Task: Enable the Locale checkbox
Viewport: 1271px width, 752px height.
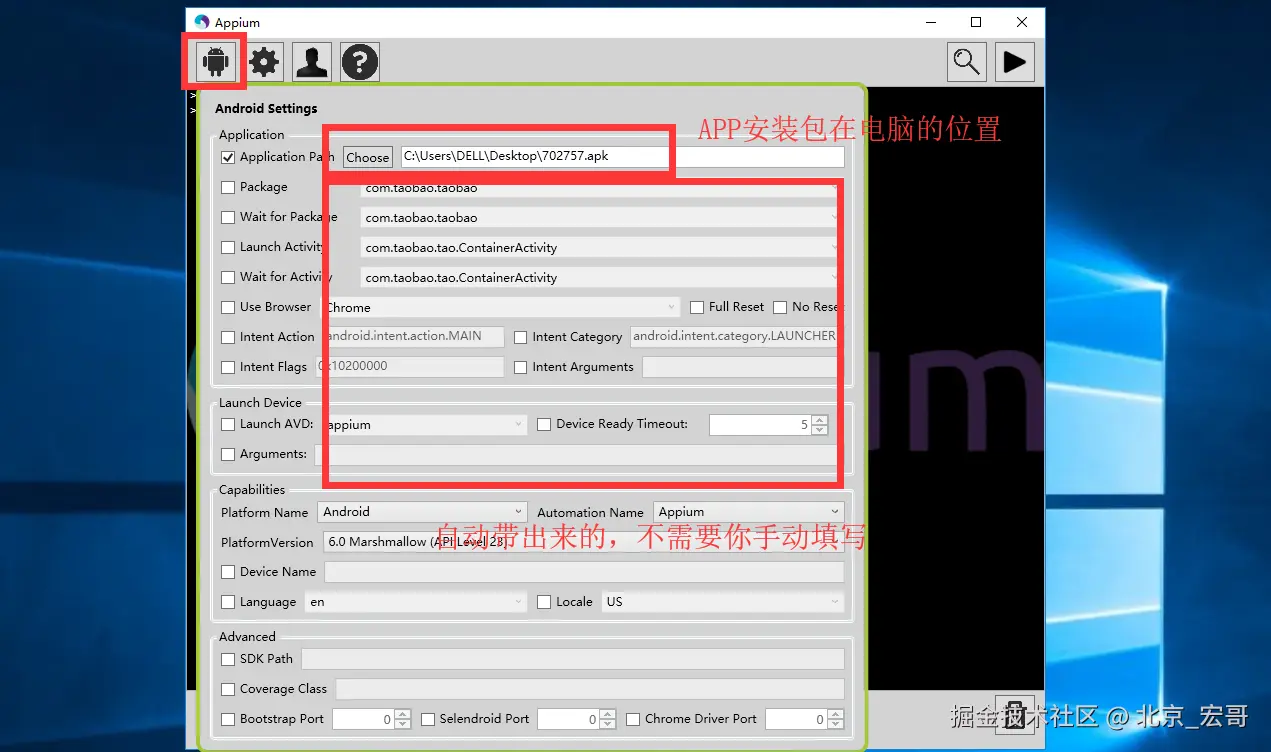Action: pyautogui.click(x=545, y=602)
